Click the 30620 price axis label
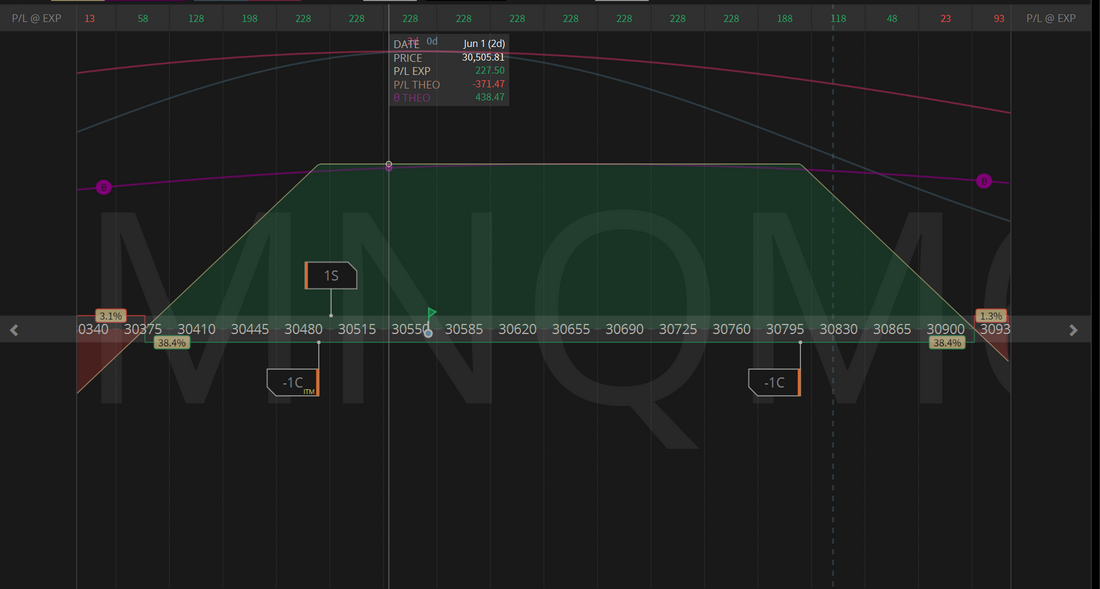This screenshot has width=1100, height=589. (x=517, y=330)
